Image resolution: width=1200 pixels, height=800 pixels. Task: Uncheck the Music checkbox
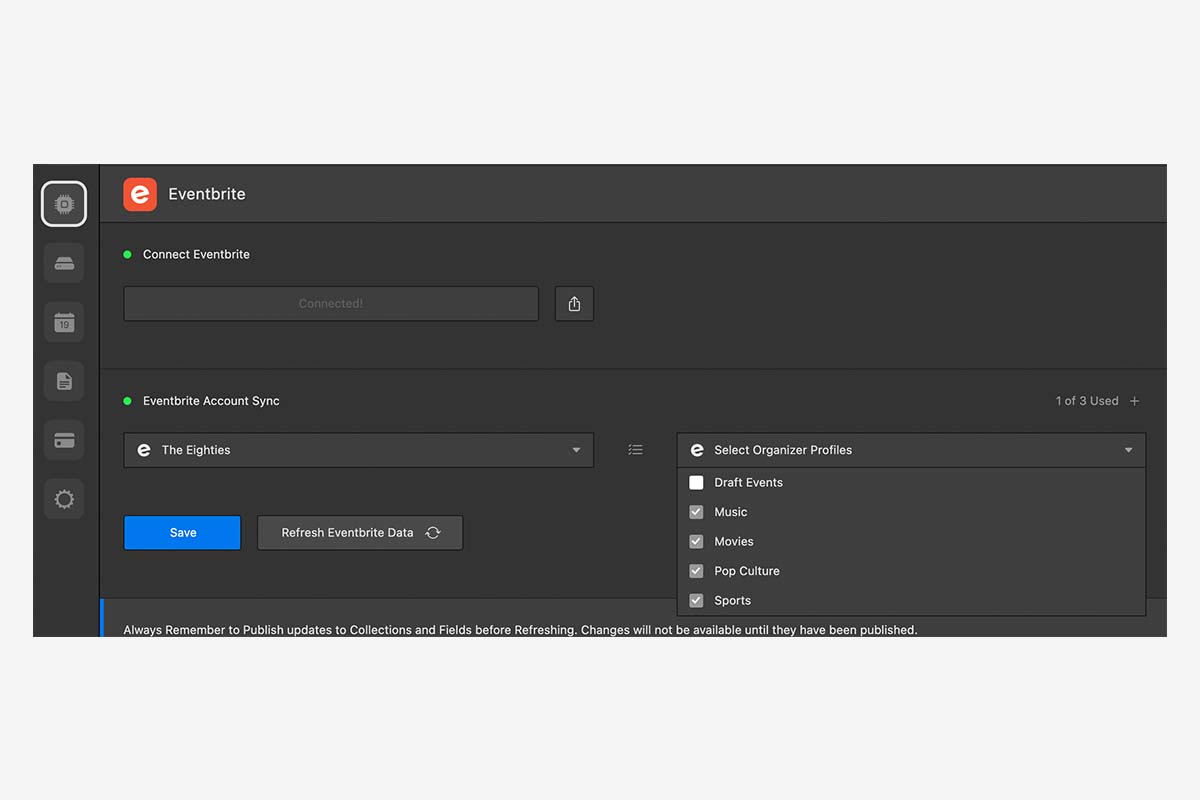tap(697, 512)
